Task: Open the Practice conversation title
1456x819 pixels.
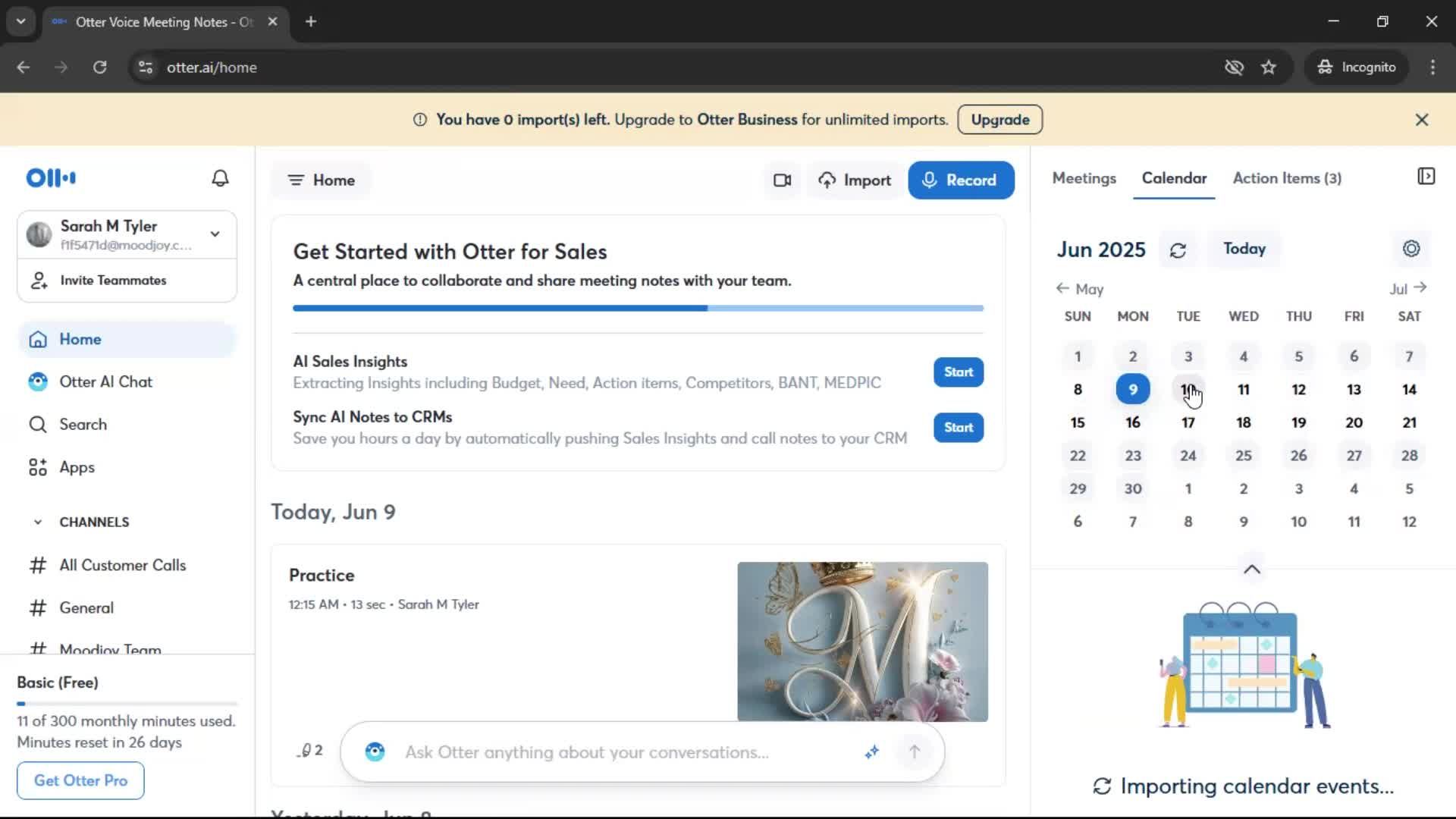Action: click(x=322, y=576)
